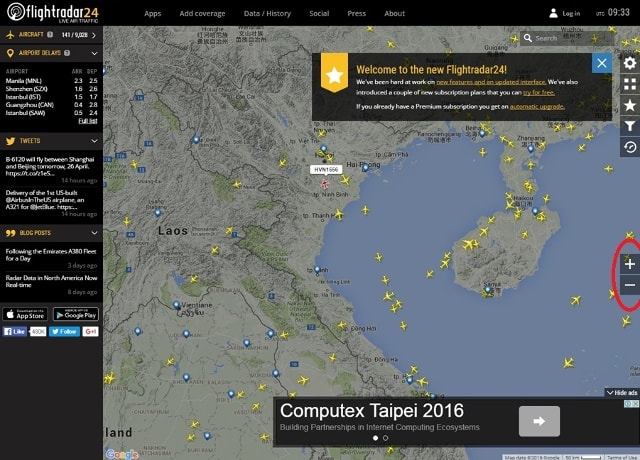This screenshot has width=640, height=460.
Task: Open the tweet about 1st US-built airplane delivery
Action: [46, 200]
